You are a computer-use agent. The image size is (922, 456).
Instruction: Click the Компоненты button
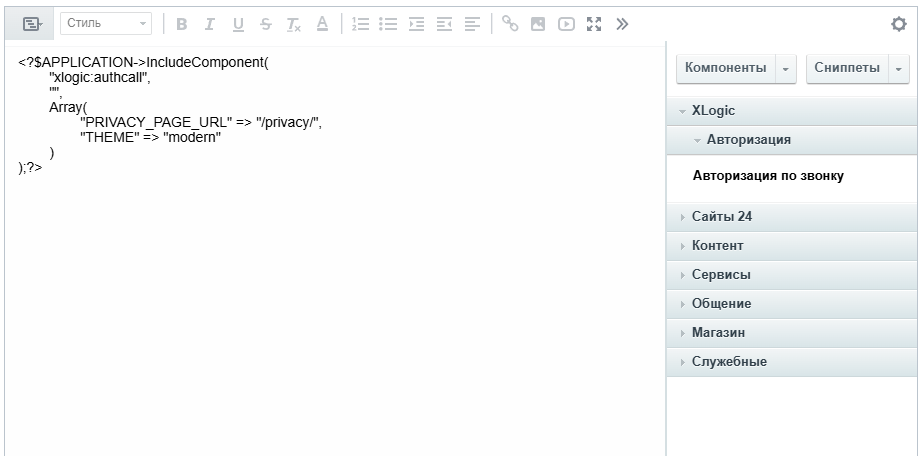pyautogui.click(x=725, y=68)
